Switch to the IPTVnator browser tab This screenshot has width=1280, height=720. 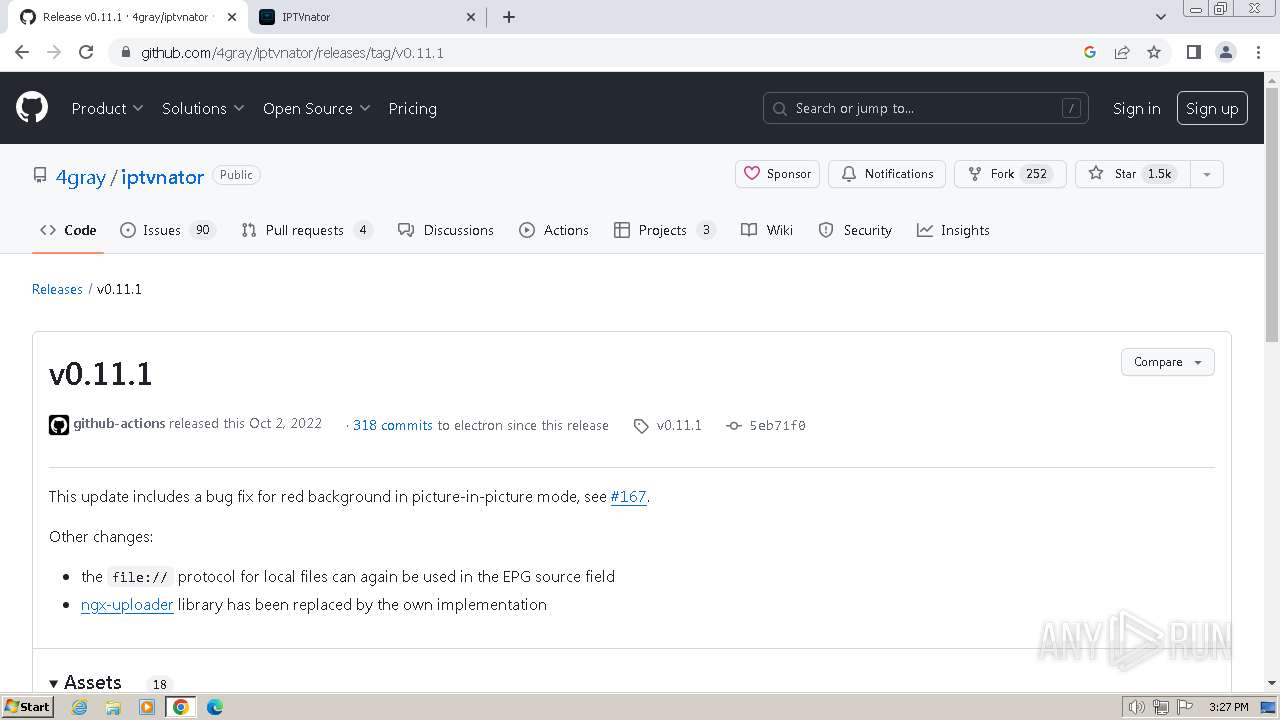tap(365, 17)
